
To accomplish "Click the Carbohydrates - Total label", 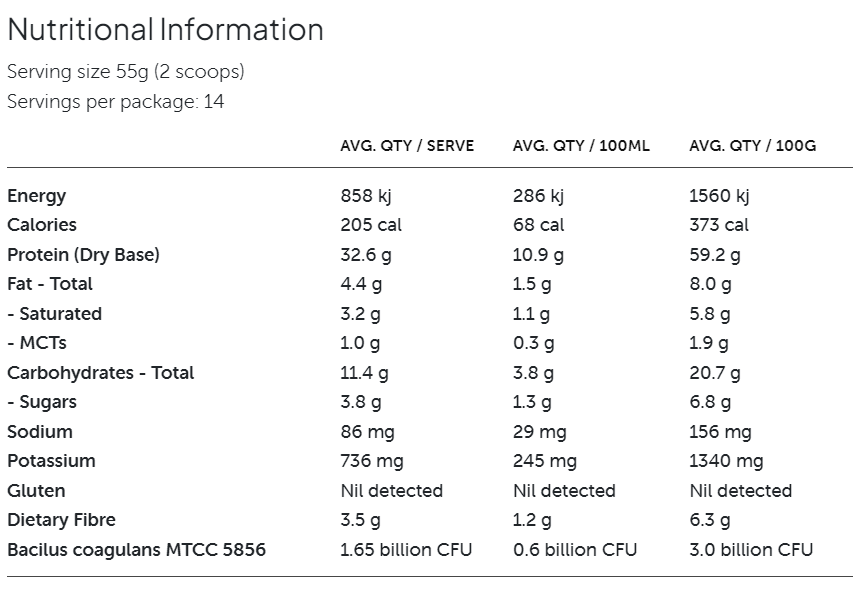I will point(101,373).
